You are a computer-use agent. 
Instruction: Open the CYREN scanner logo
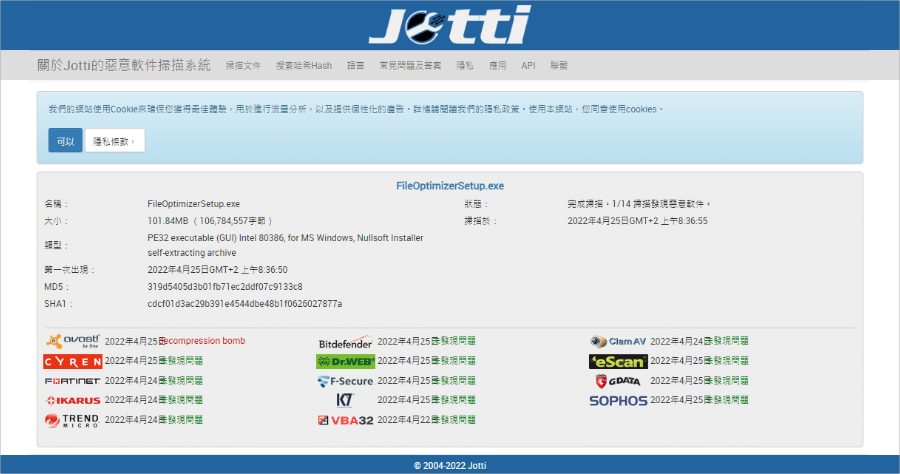(x=72, y=361)
